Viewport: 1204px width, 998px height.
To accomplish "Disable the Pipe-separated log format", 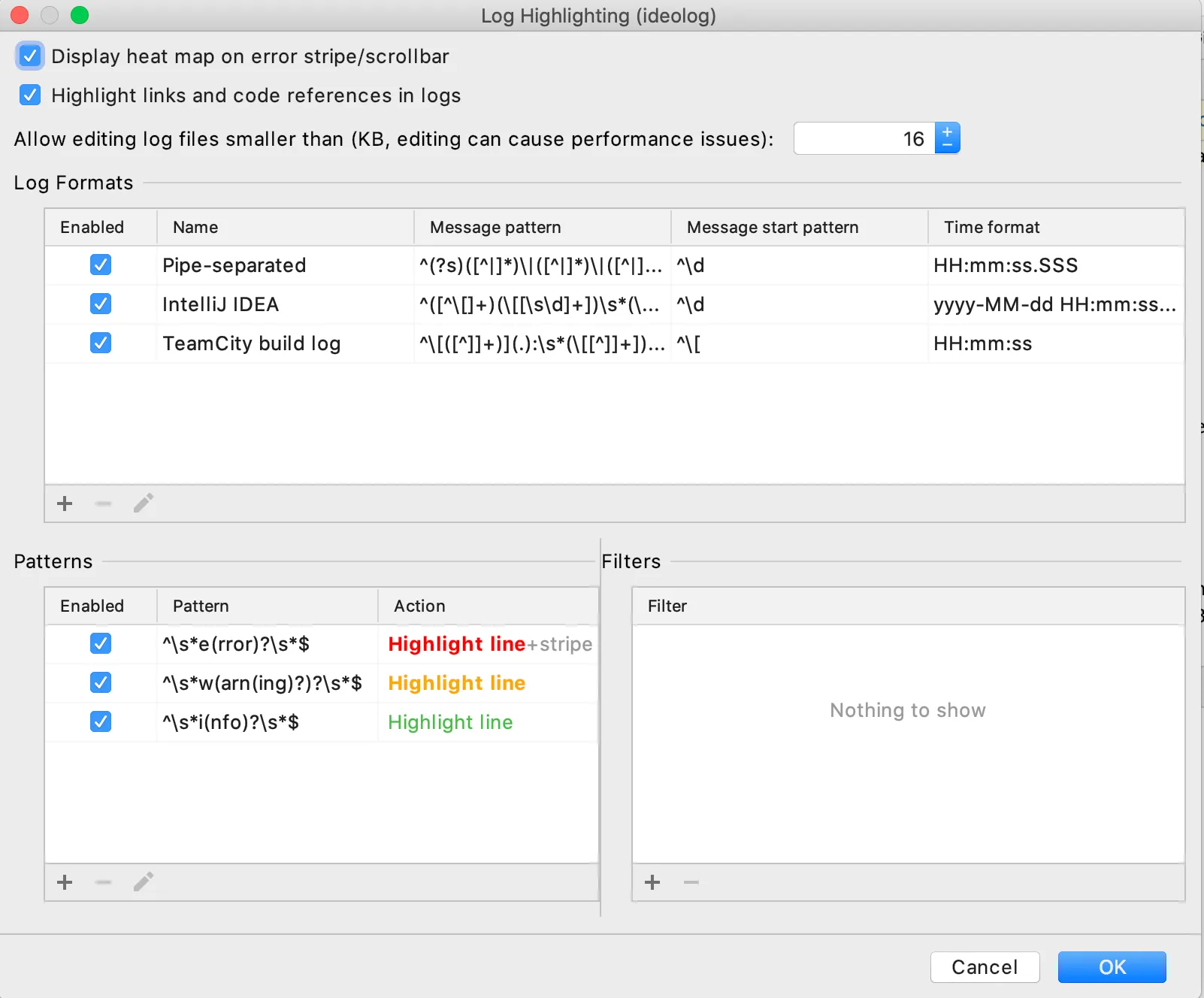I will pos(101,265).
